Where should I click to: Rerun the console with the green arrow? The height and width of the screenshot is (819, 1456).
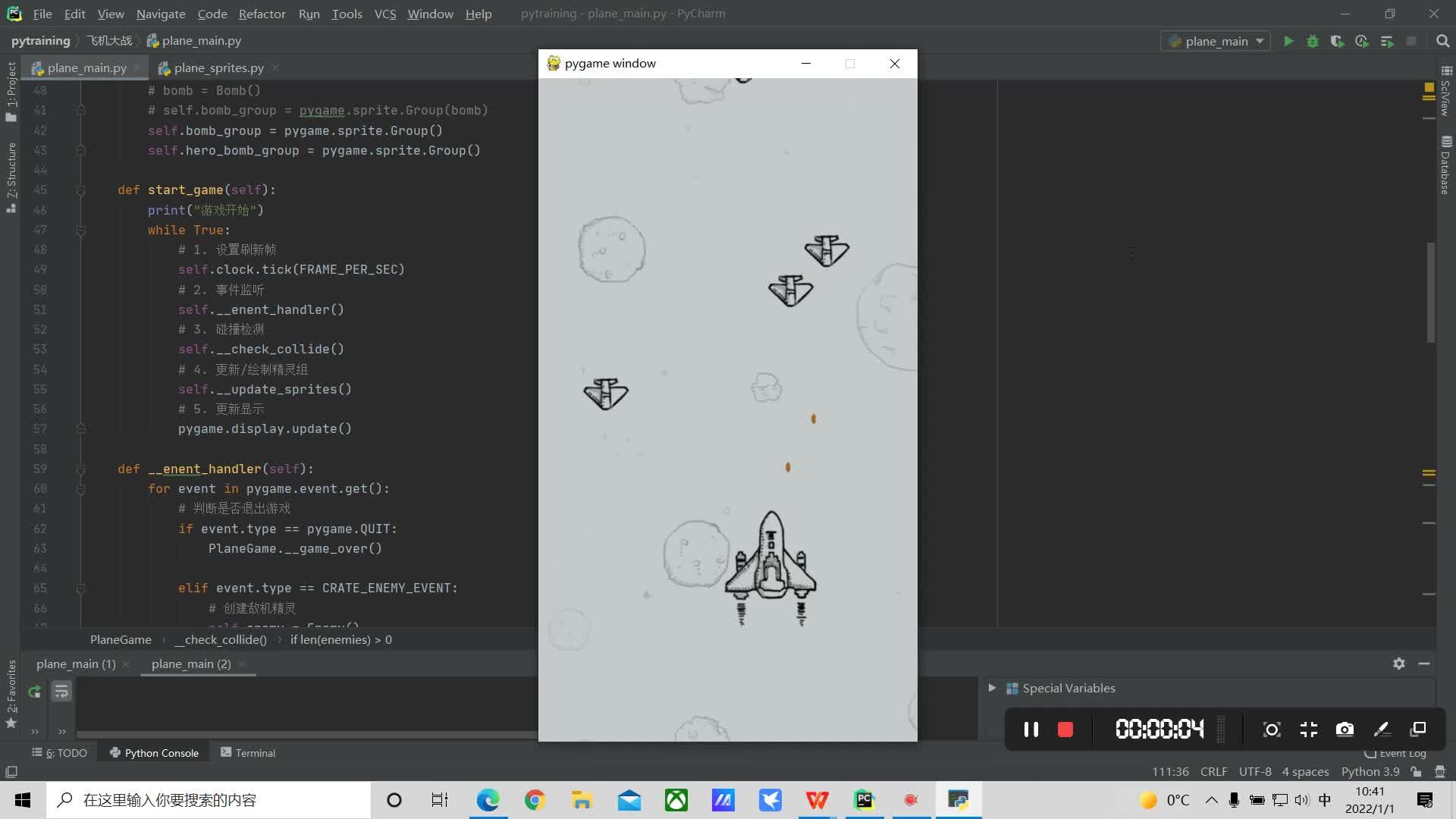pos(34,692)
